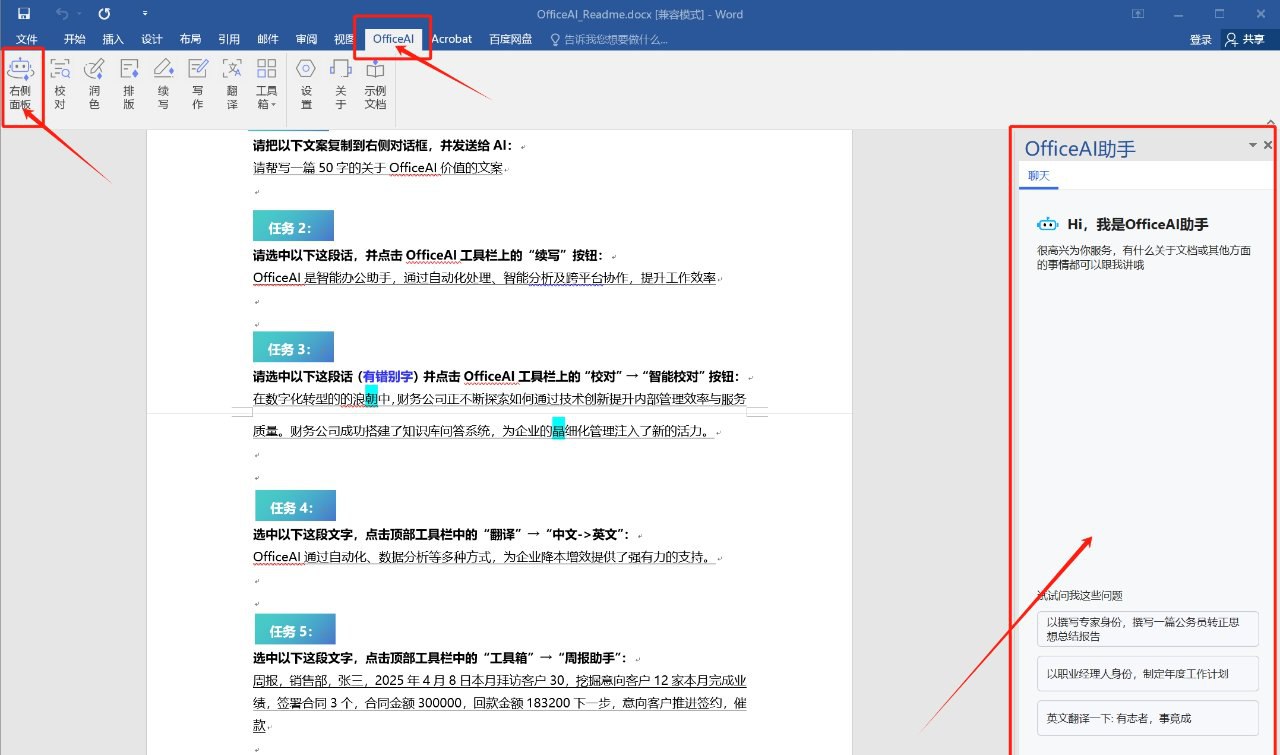This screenshot has width=1280, height=755.
Task: Toggle the 右侧面板 robot icon
Action: coord(21,84)
